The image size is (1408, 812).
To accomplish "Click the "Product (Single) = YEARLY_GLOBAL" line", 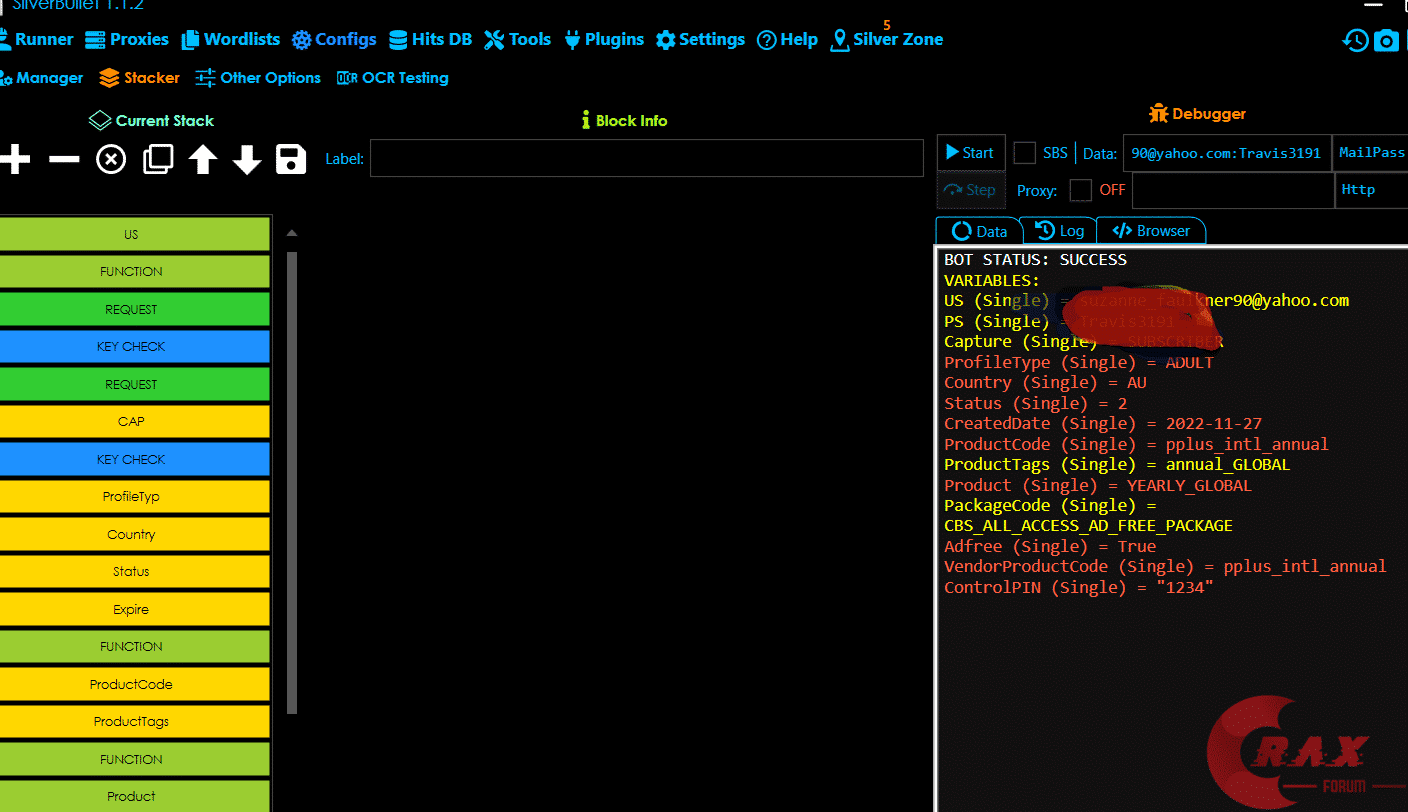I will coord(1098,486).
